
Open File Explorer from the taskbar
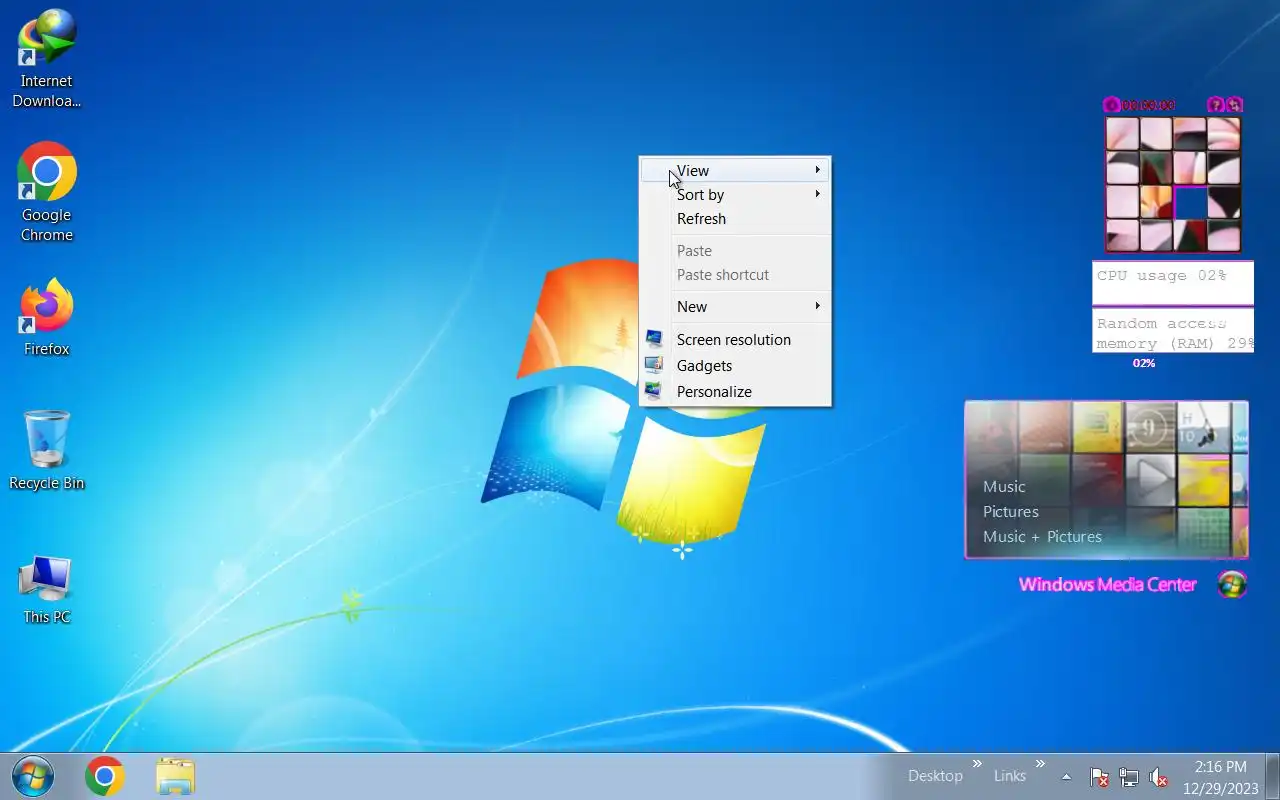click(175, 776)
